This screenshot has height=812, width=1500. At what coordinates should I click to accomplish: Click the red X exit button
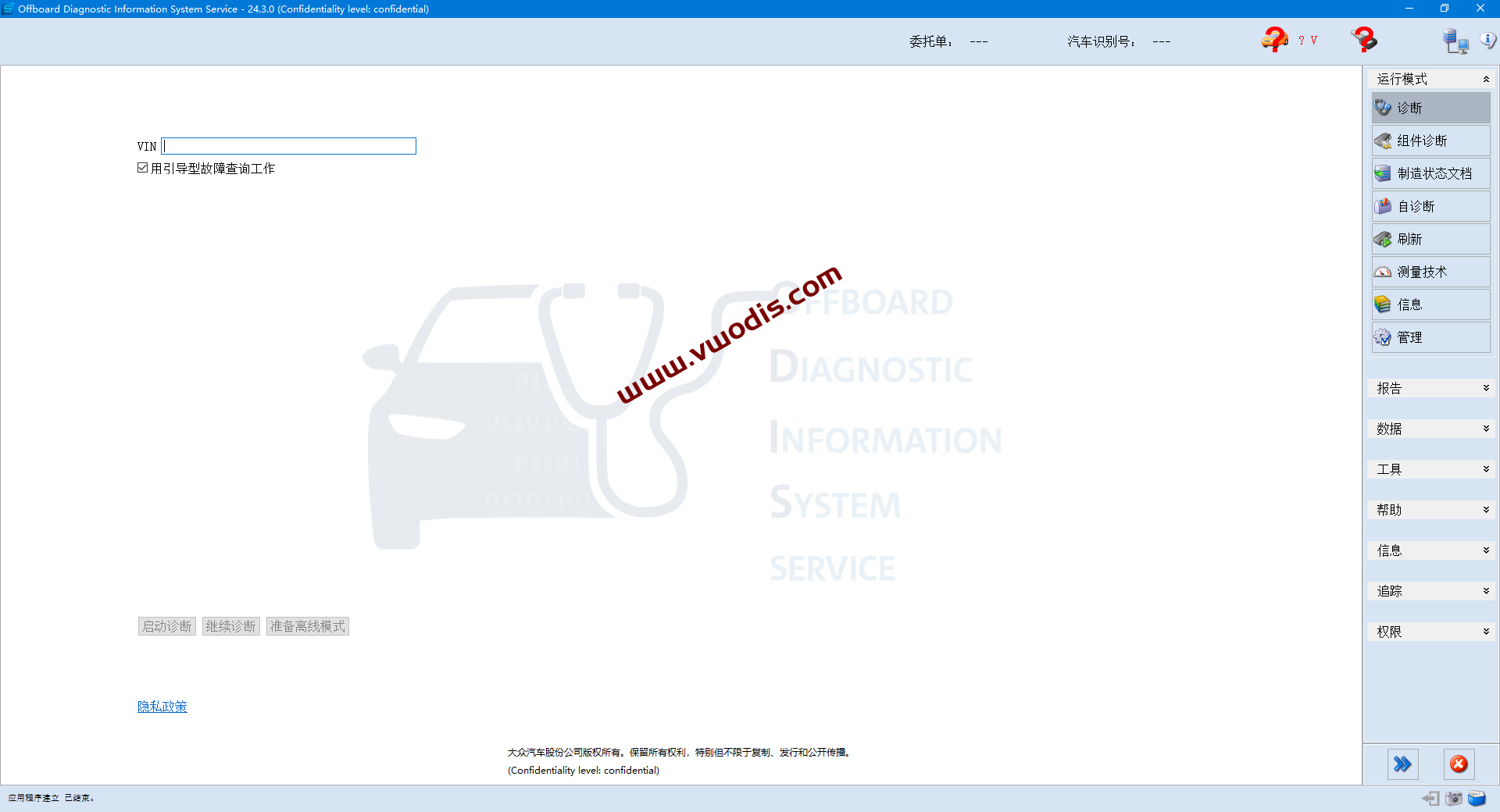coord(1459,764)
